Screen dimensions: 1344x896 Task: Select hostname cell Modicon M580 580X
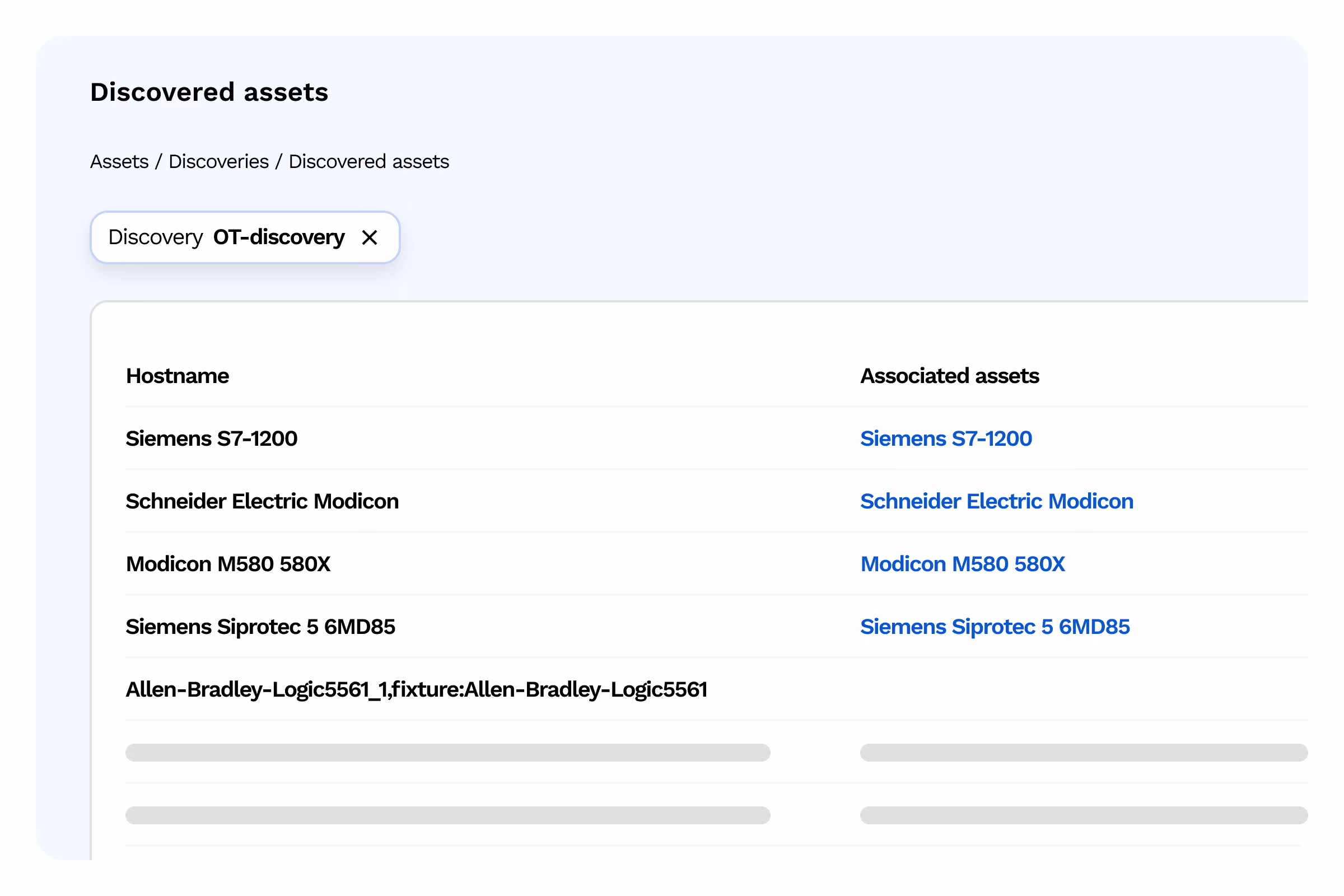pos(228,564)
